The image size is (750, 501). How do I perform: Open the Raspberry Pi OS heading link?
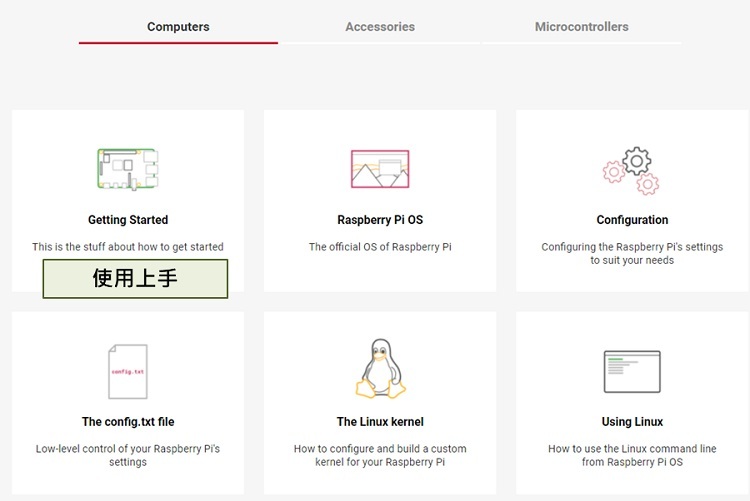pyautogui.click(x=380, y=220)
